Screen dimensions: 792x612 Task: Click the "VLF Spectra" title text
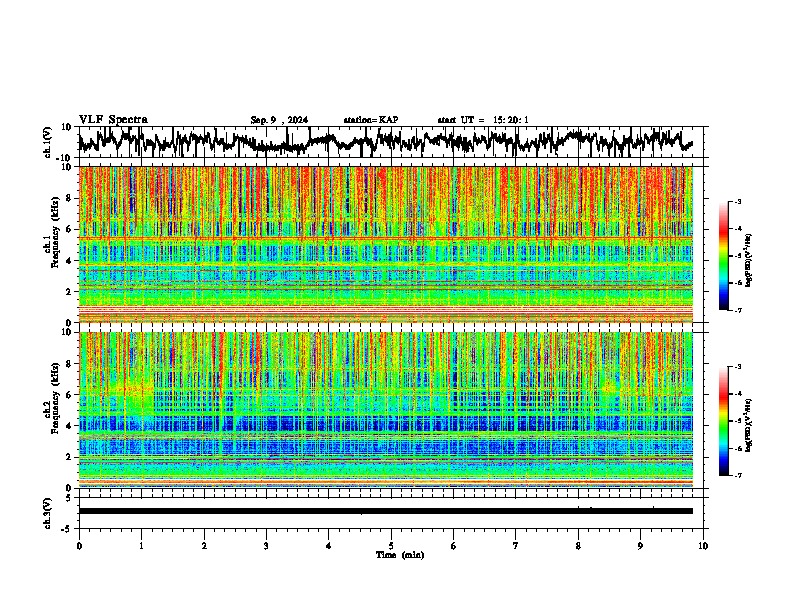tap(113, 120)
